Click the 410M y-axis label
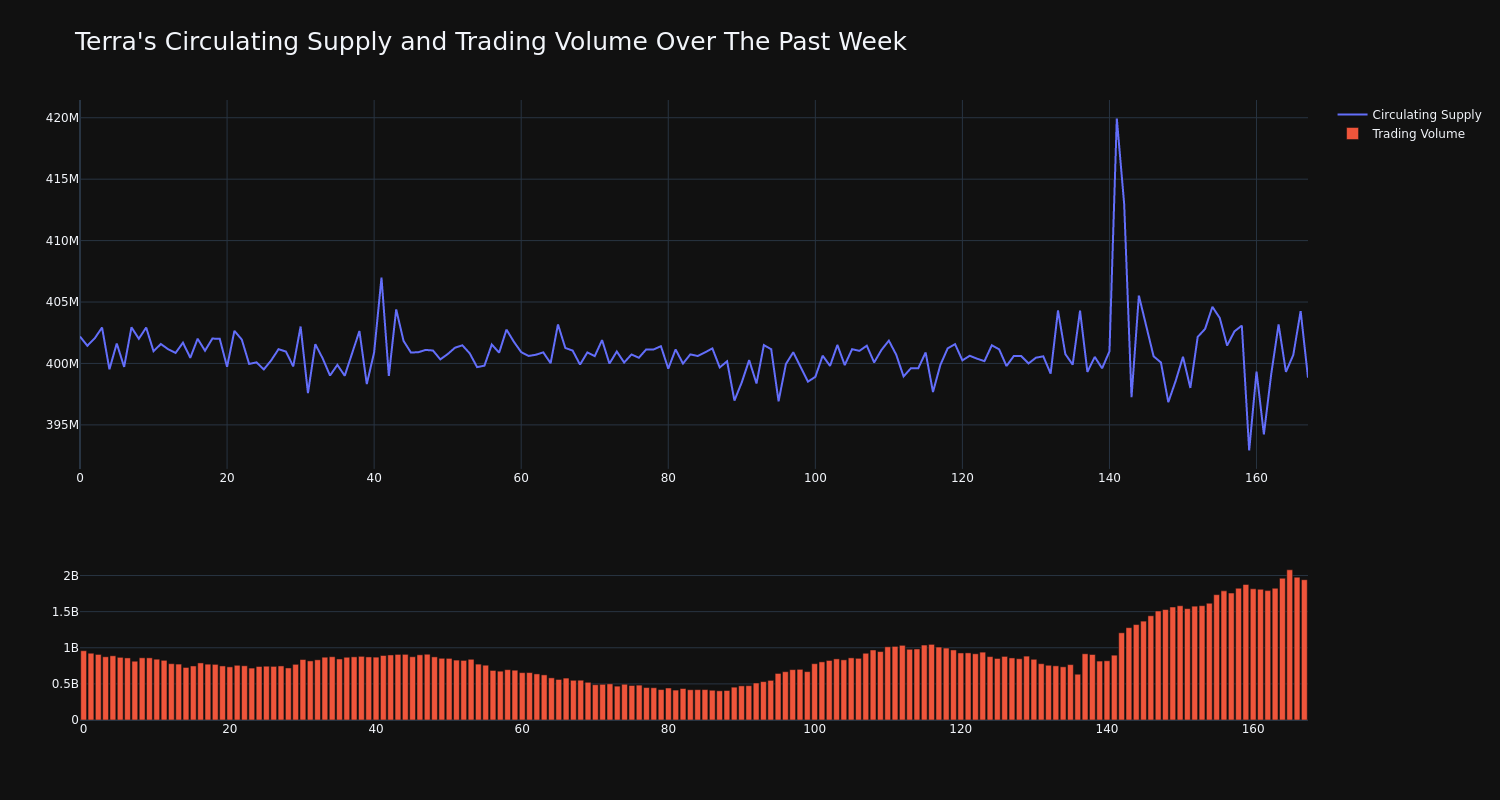 pos(62,241)
